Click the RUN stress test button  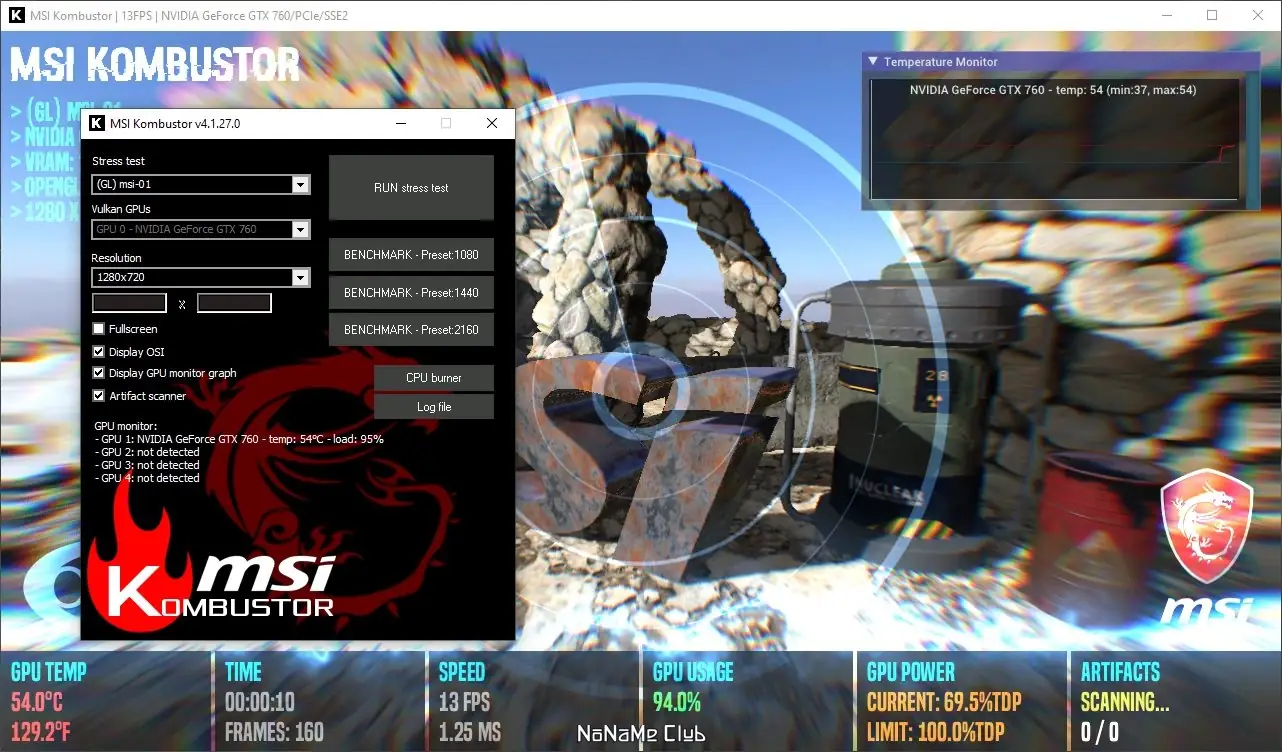tap(411, 188)
